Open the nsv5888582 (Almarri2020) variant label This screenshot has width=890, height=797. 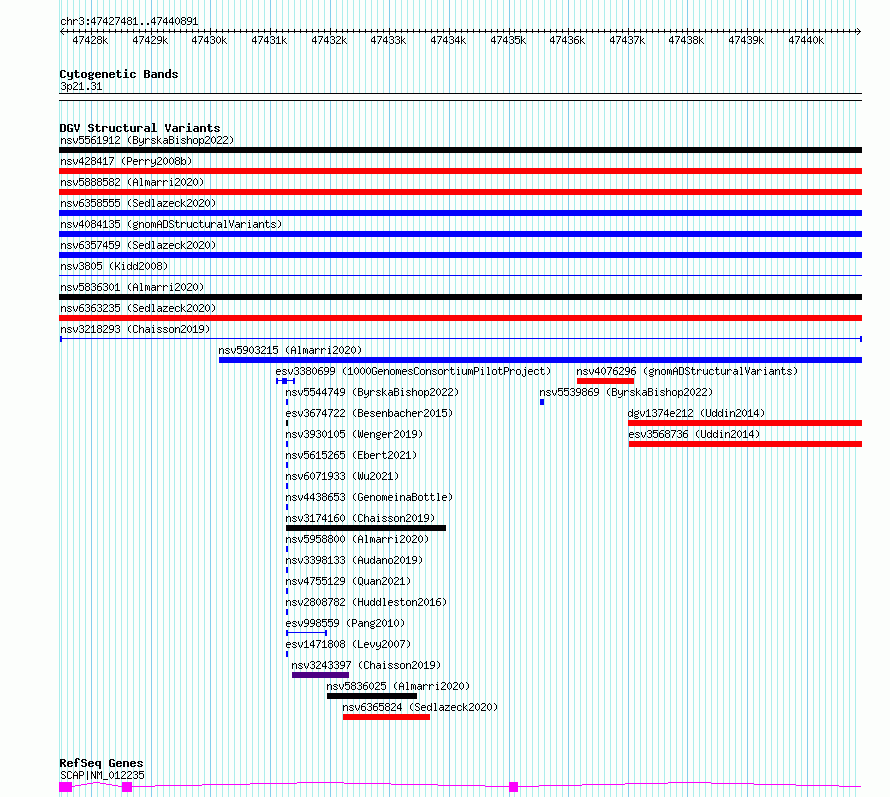coord(132,182)
